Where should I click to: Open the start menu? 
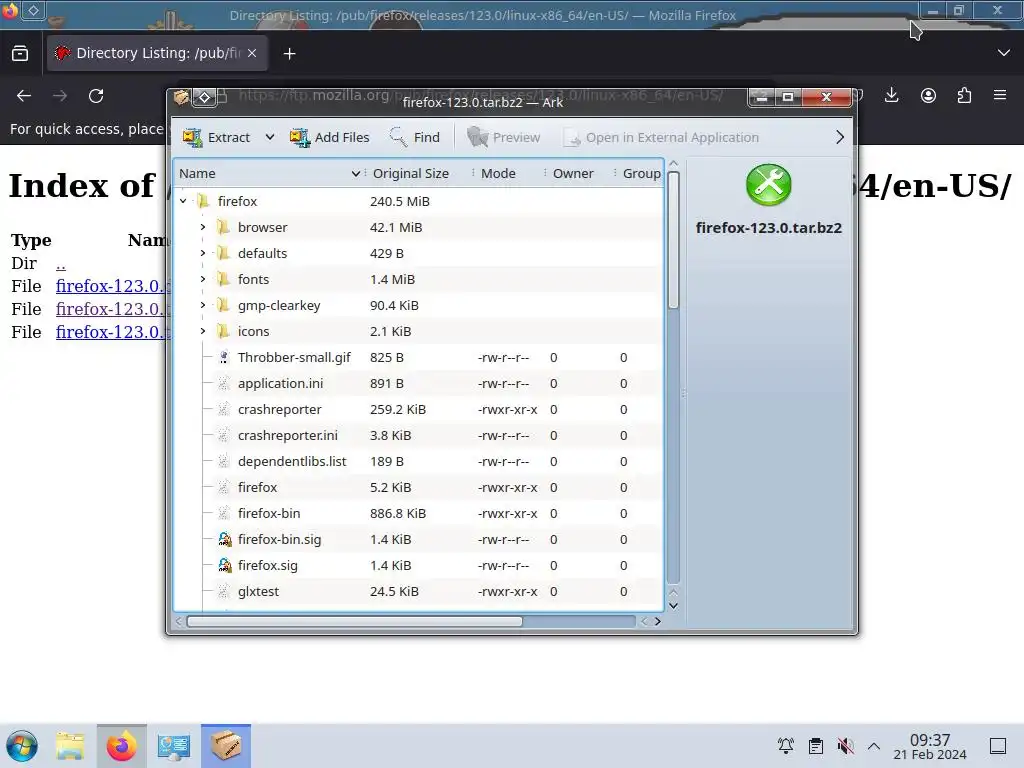pyautogui.click(x=22, y=746)
